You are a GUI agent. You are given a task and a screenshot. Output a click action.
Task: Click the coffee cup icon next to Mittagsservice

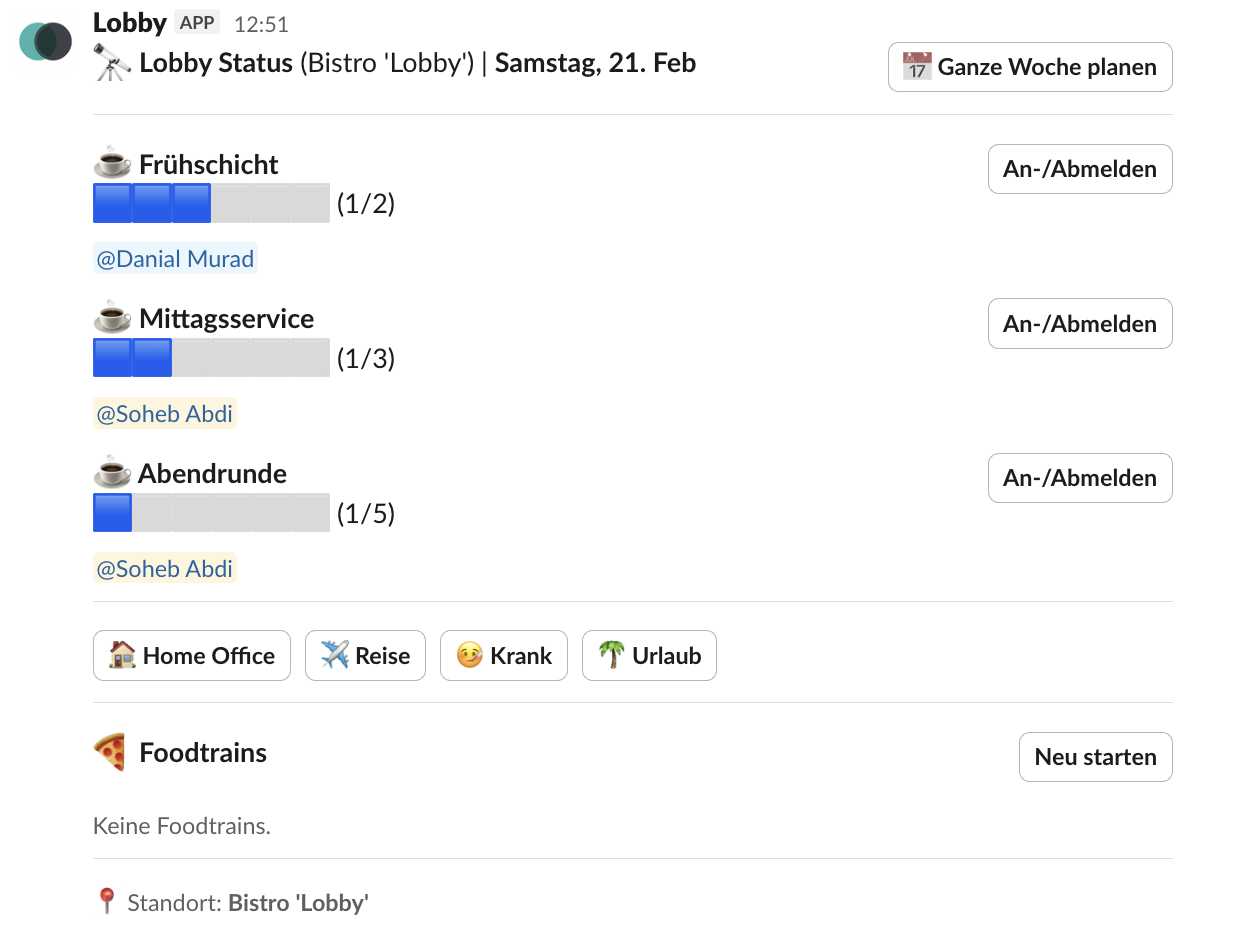click(112, 319)
